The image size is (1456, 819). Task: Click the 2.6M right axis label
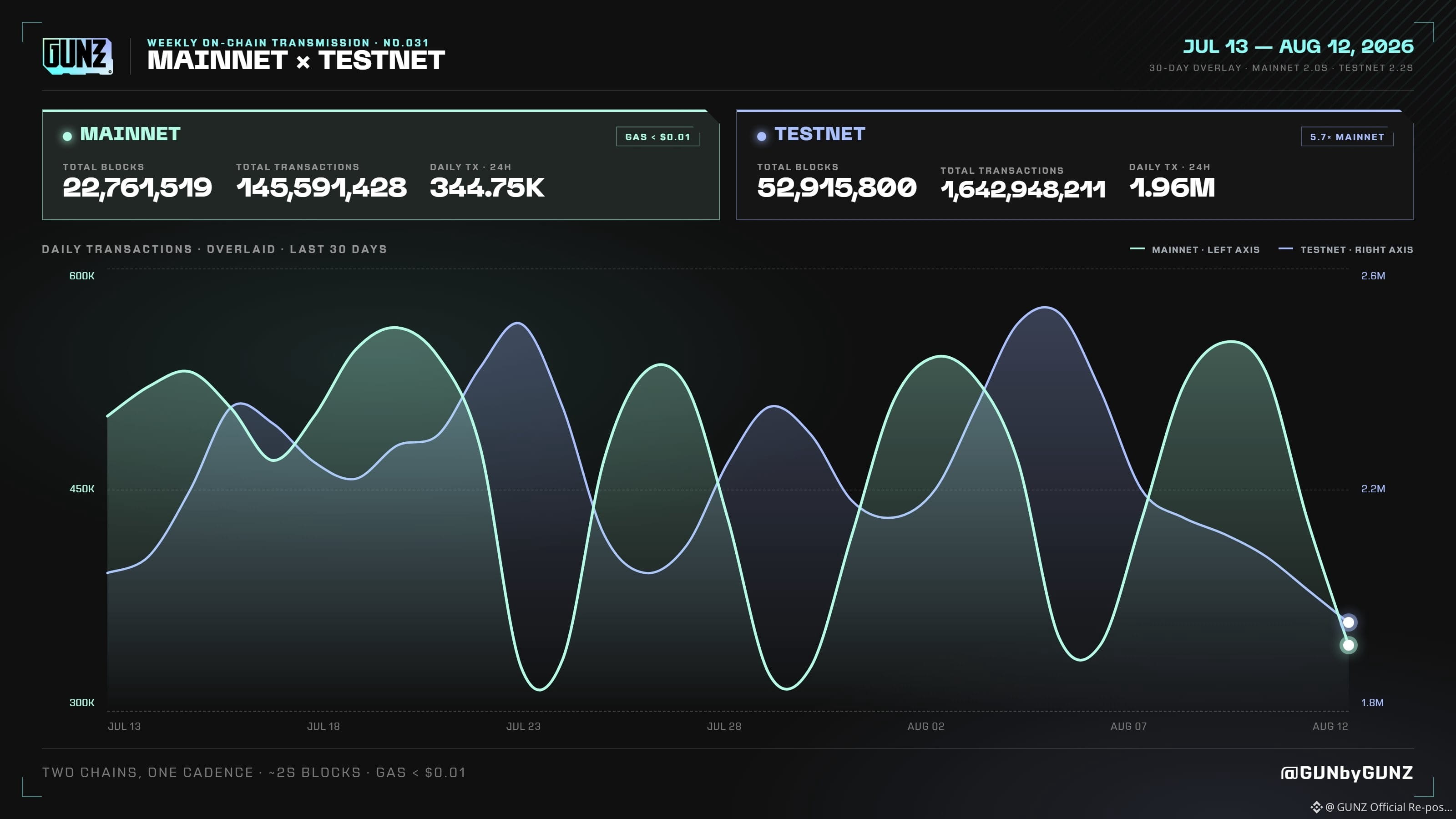[x=1373, y=276]
